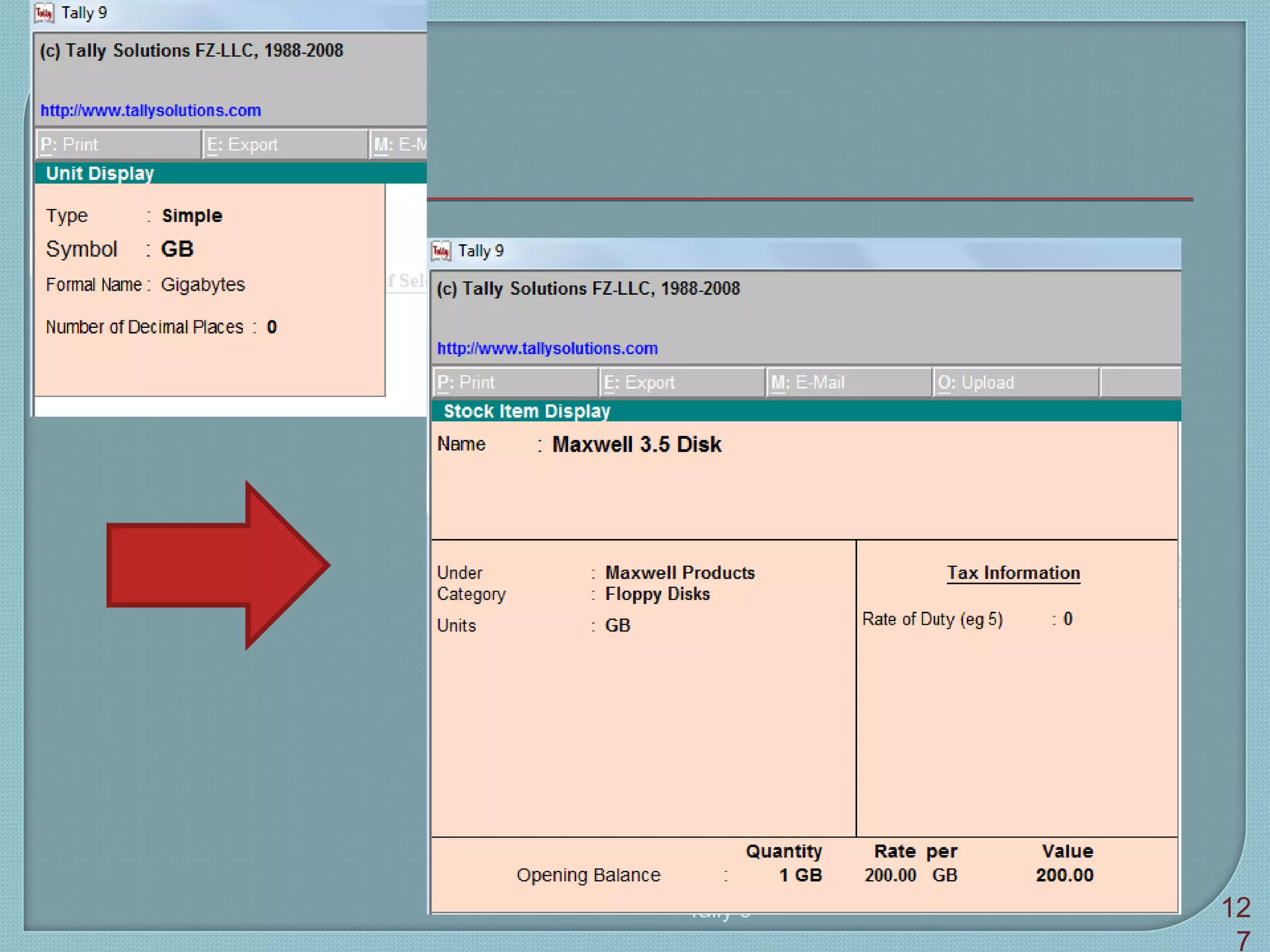Click the Maxwell Products group value
Image resolution: width=1270 pixels, height=952 pixels.
680,573
